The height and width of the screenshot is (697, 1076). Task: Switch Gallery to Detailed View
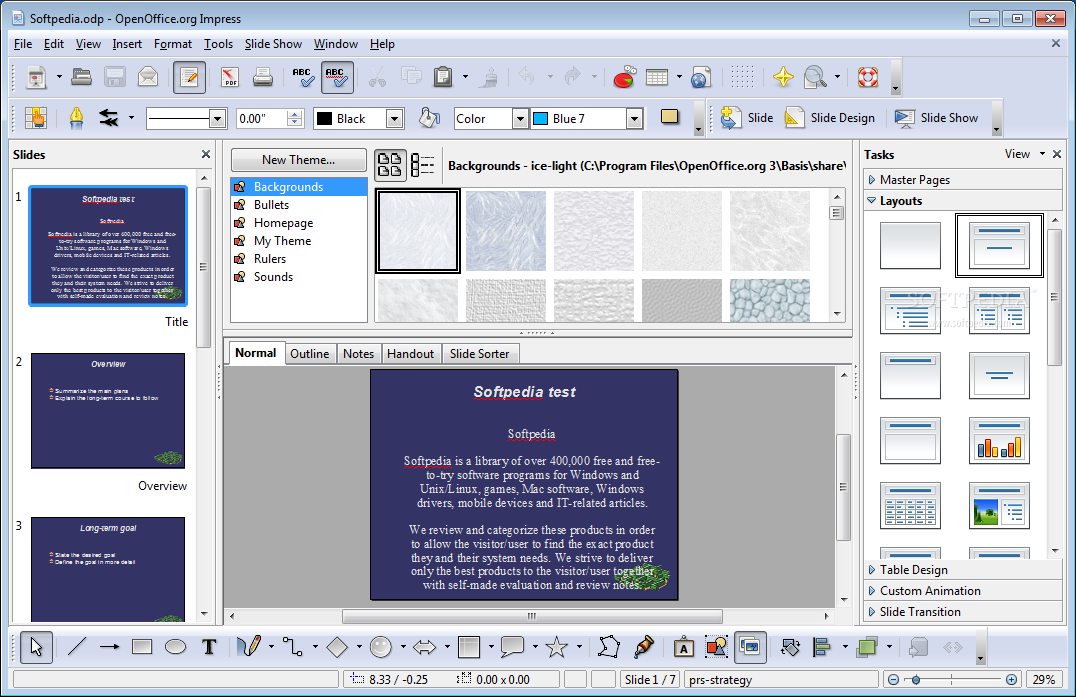coord(422,165)
